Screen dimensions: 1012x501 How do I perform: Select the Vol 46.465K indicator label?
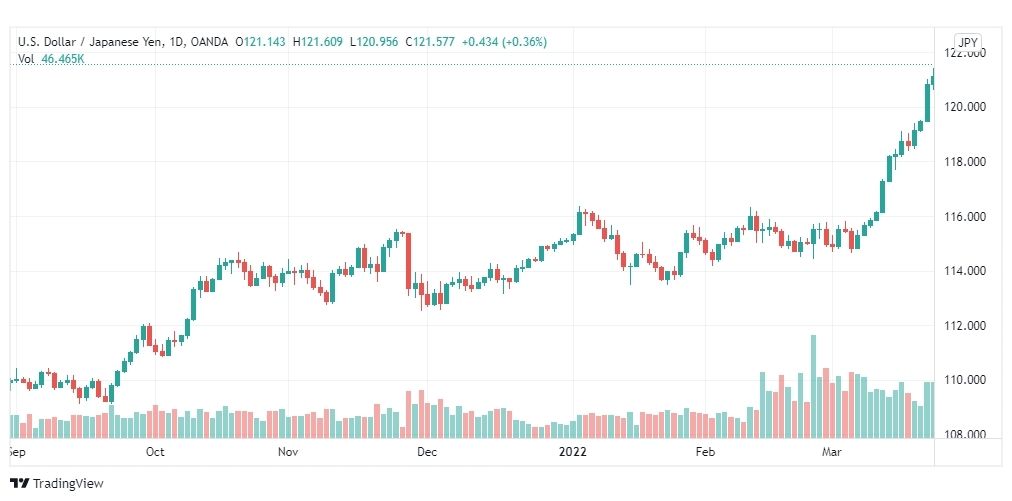click(x=52, y=59)
